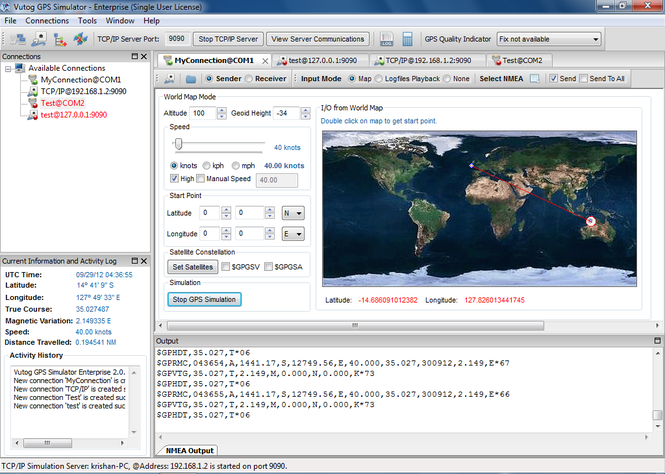Click the Altitude input field
This screenshot has height=474, width=665.
(203, 113)
